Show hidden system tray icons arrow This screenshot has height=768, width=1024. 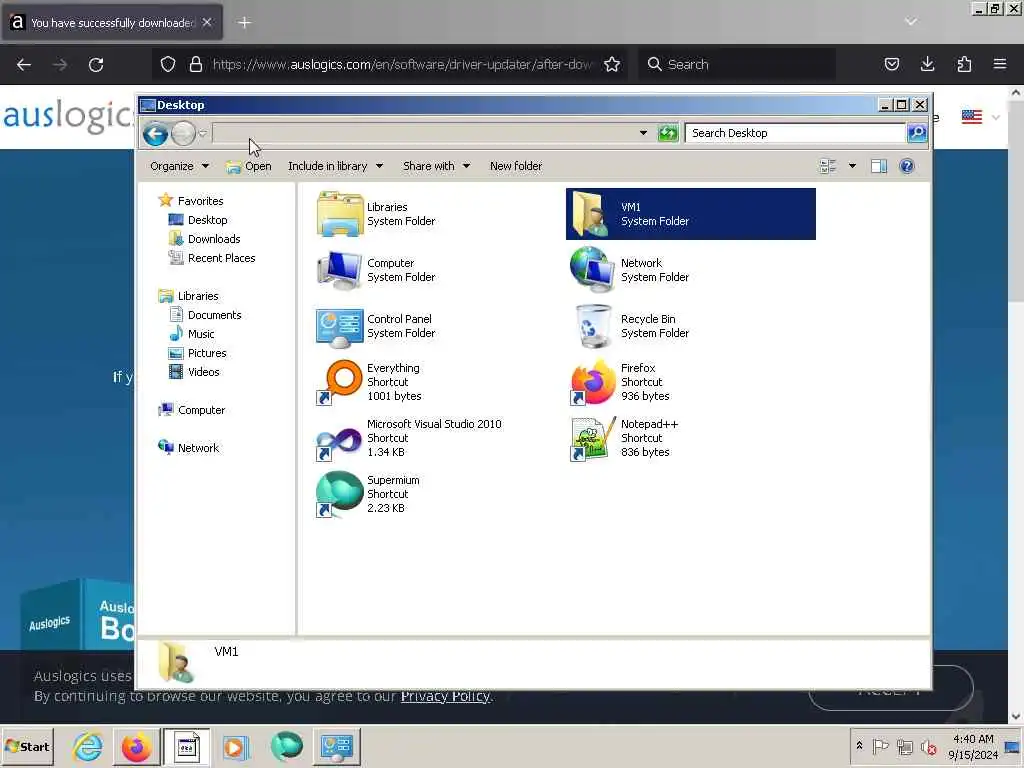click(x=859, y=746)
